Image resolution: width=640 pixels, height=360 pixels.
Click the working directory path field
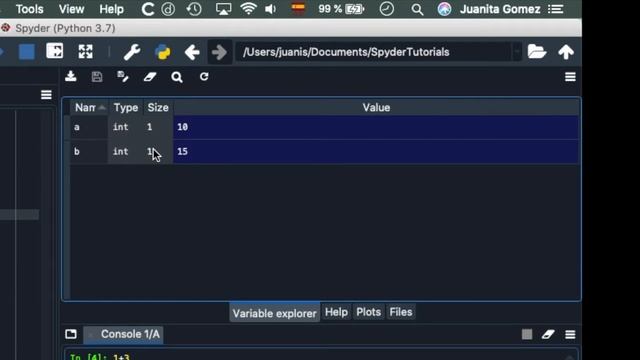(374, 52)
